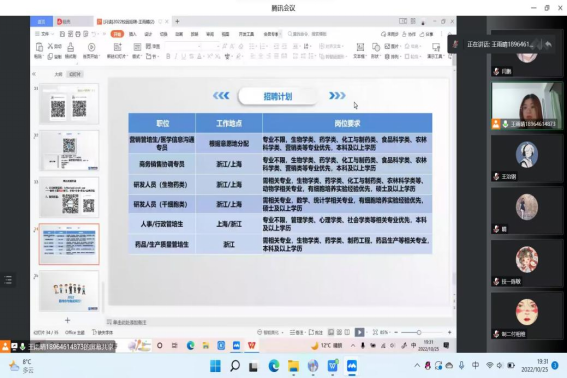Switch to the 大纲 outline pane tab

point(58,74)
